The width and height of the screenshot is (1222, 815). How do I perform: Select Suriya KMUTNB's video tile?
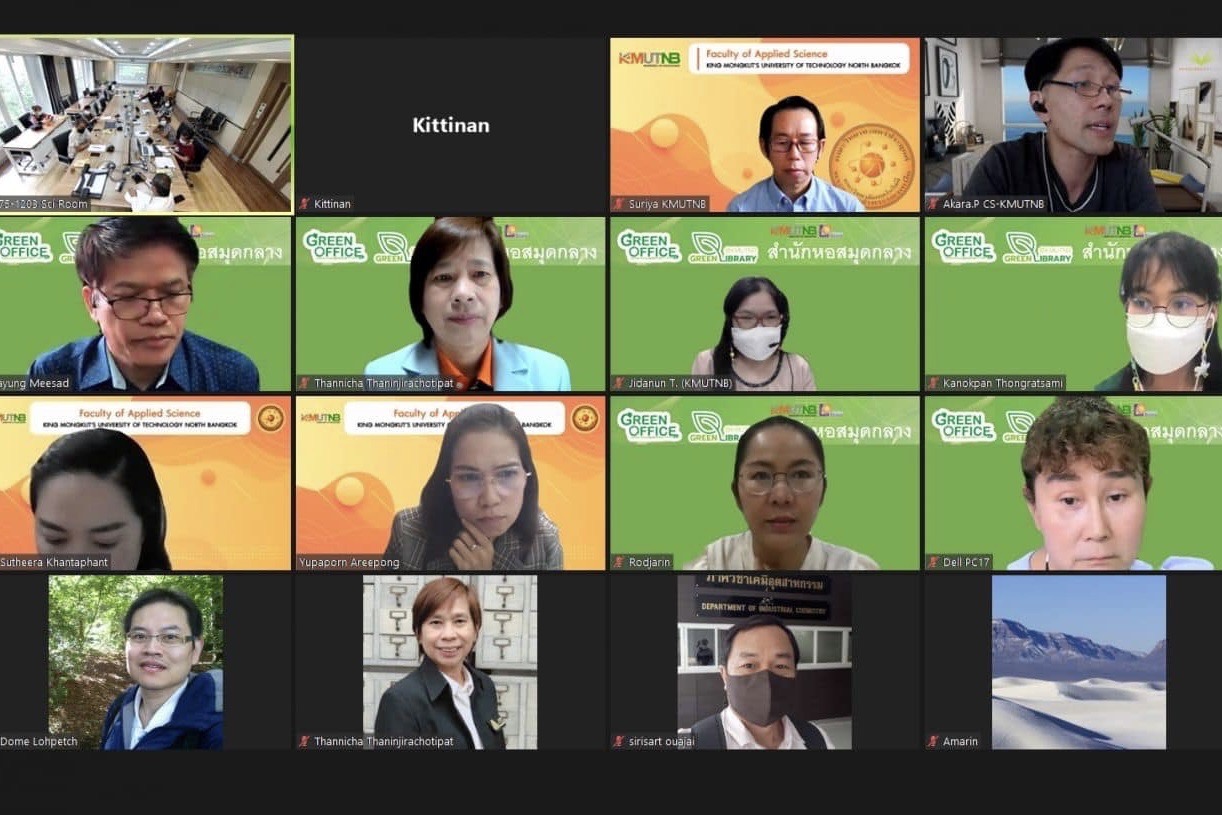(765, 125)
